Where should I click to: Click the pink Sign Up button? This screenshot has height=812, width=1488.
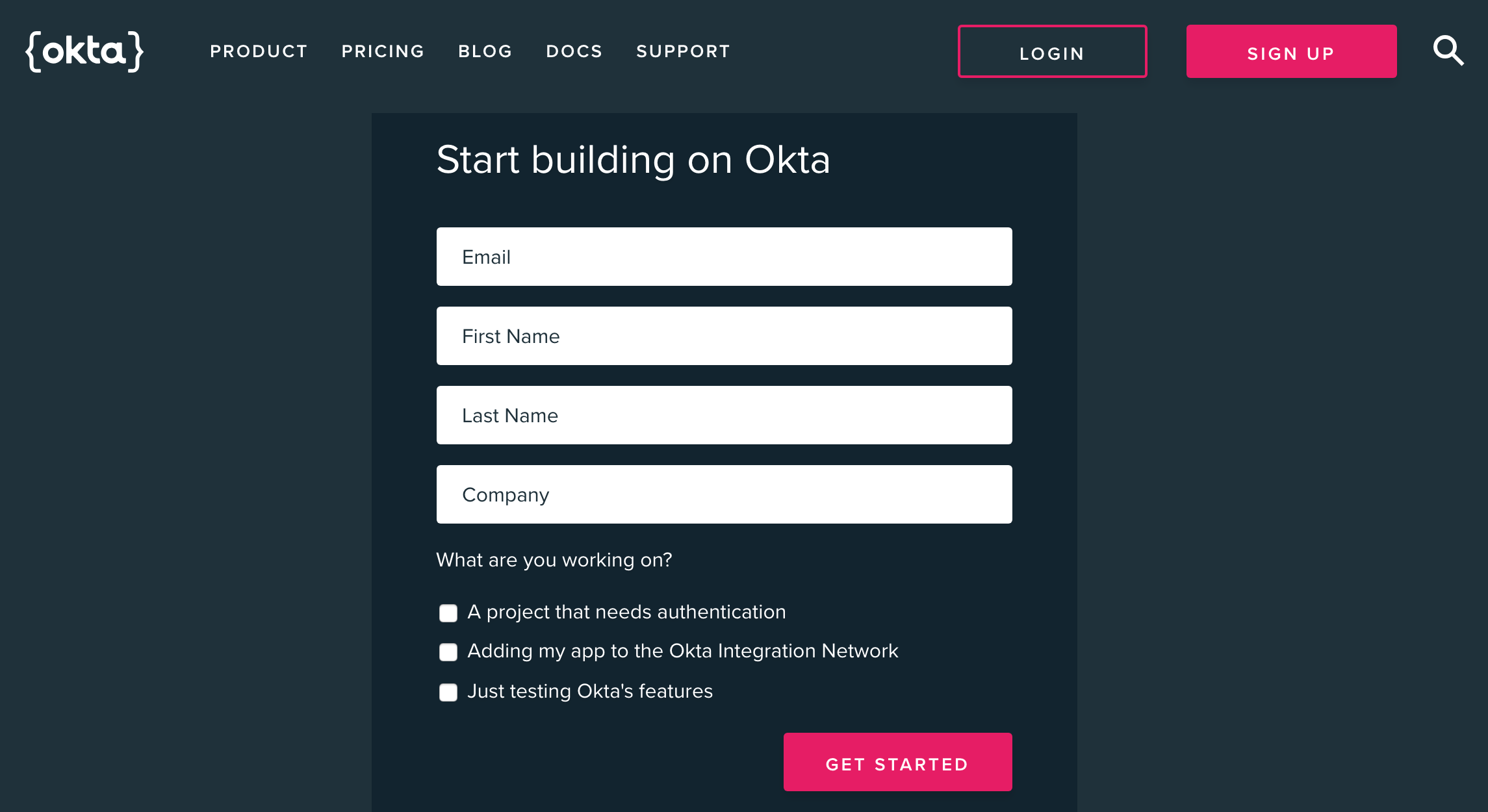click(x=1291, y=52)
